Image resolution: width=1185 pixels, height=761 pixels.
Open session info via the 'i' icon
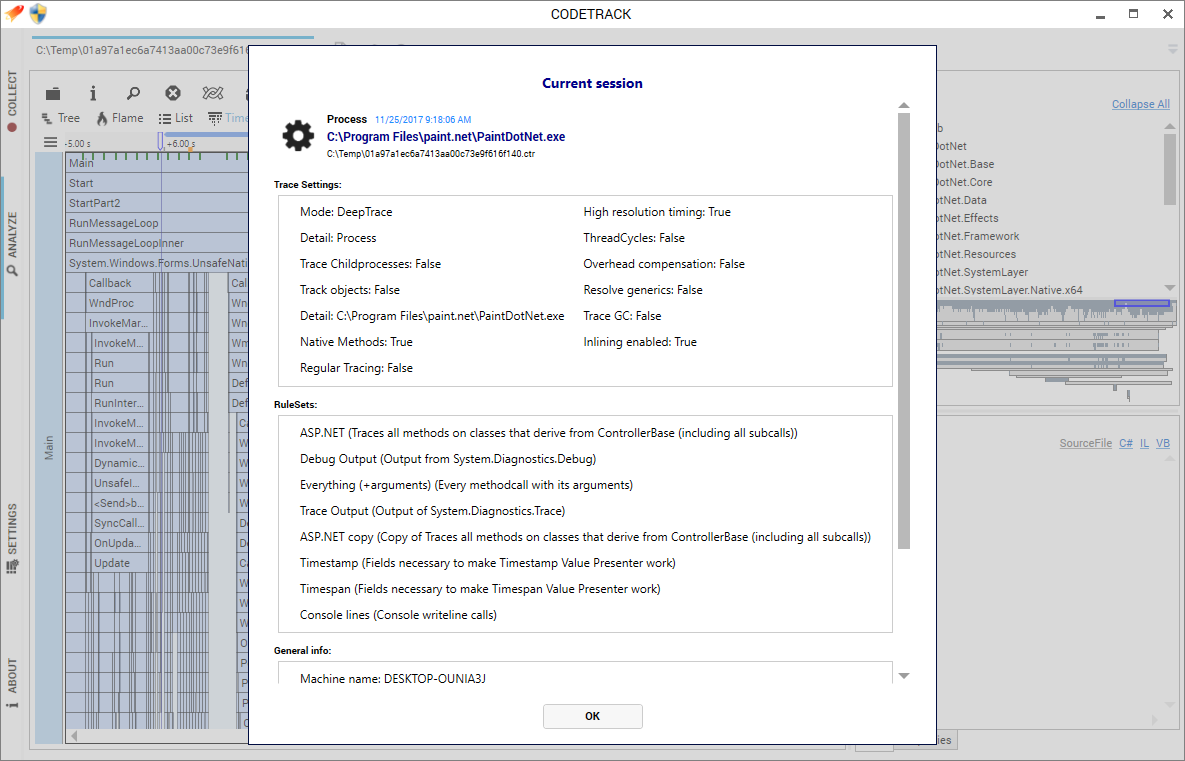click(93, 93)
